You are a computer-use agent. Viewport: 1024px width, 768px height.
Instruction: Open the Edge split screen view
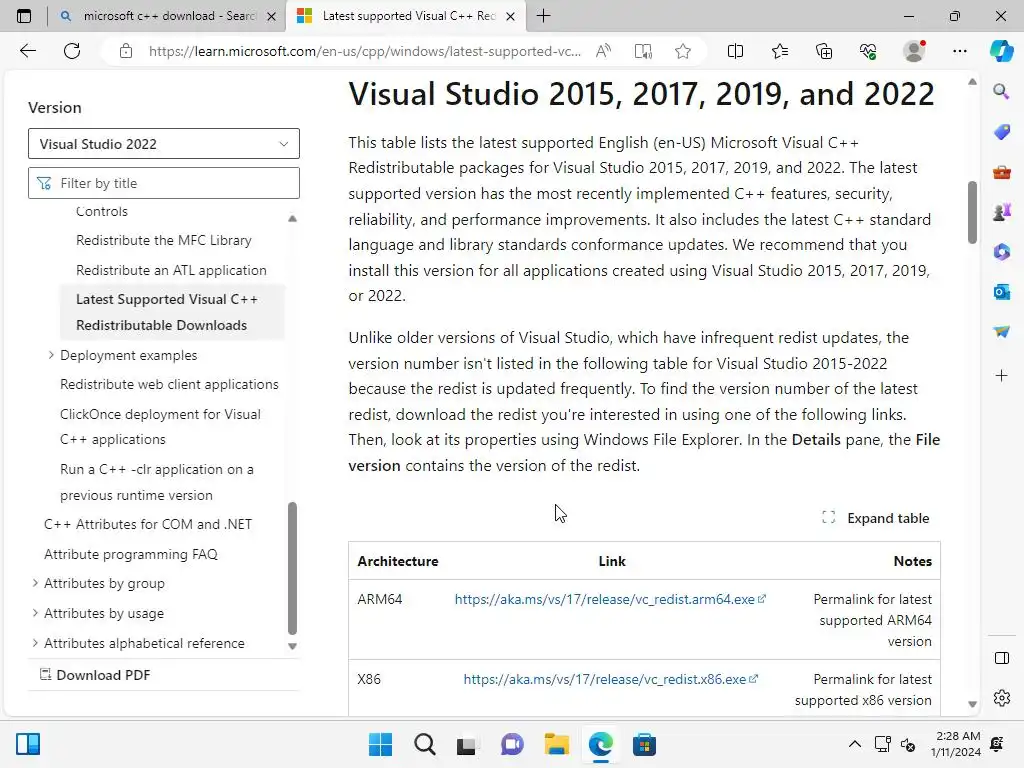pos(735,51)
